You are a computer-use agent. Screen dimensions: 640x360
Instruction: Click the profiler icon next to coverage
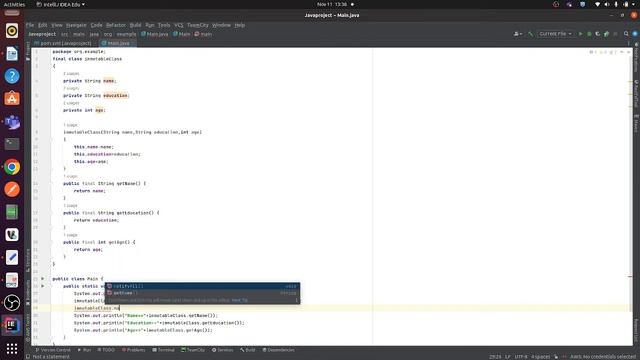[606, 34]
